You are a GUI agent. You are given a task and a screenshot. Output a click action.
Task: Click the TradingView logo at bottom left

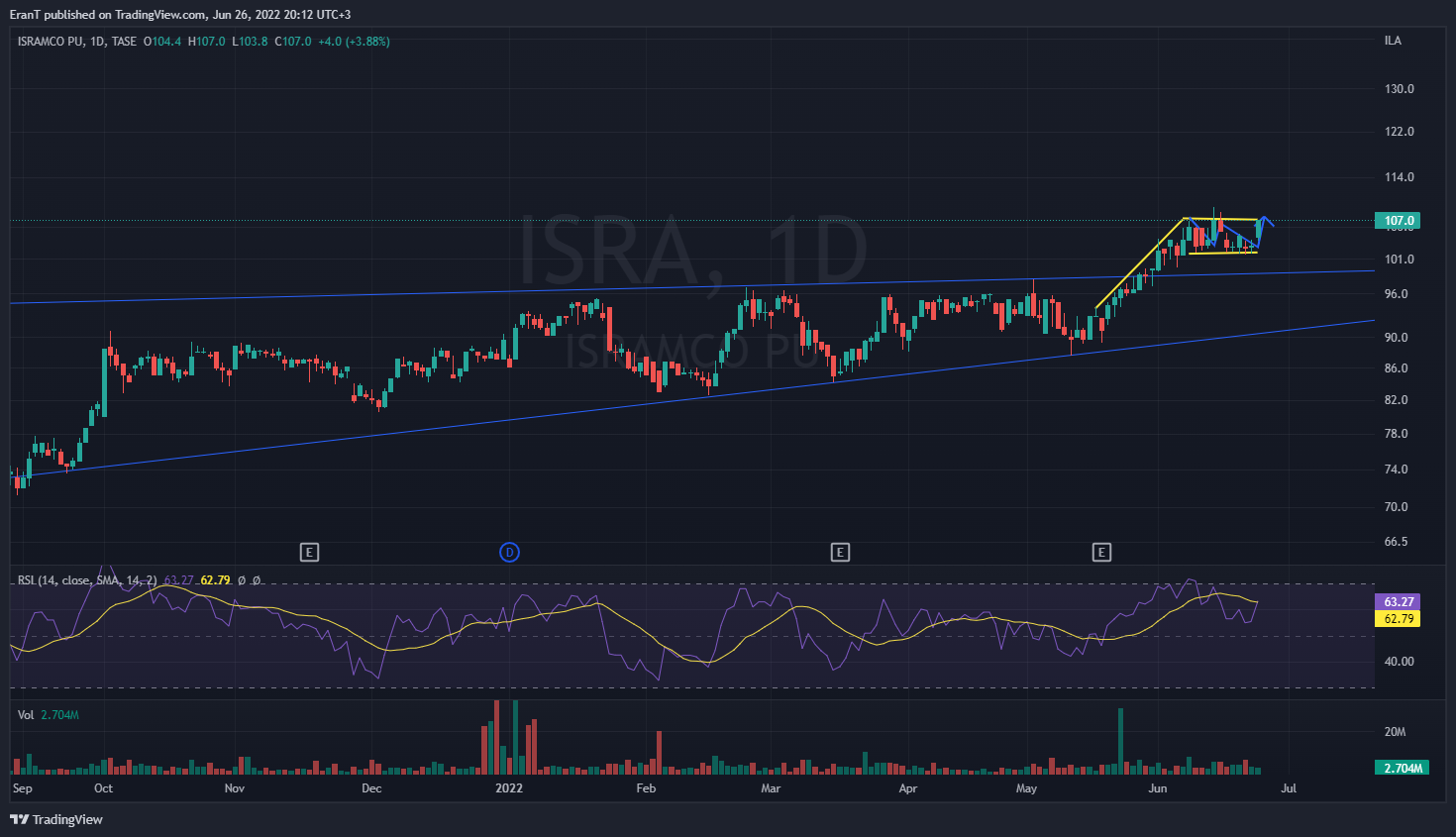pos(56,819)
